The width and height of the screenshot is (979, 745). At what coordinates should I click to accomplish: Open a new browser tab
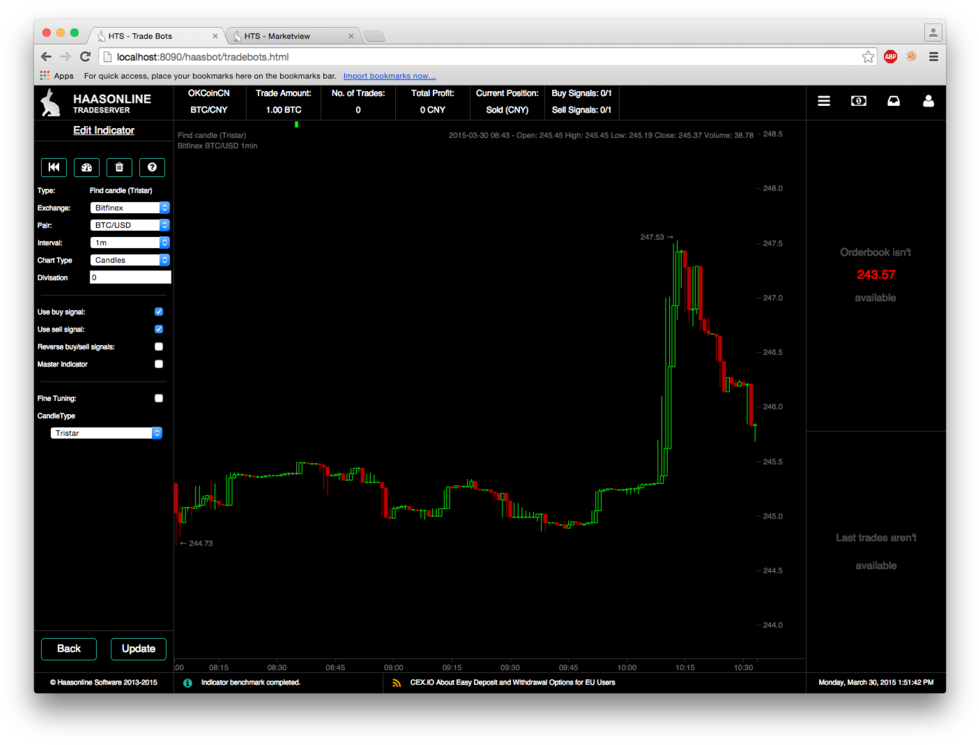point(374,36)
